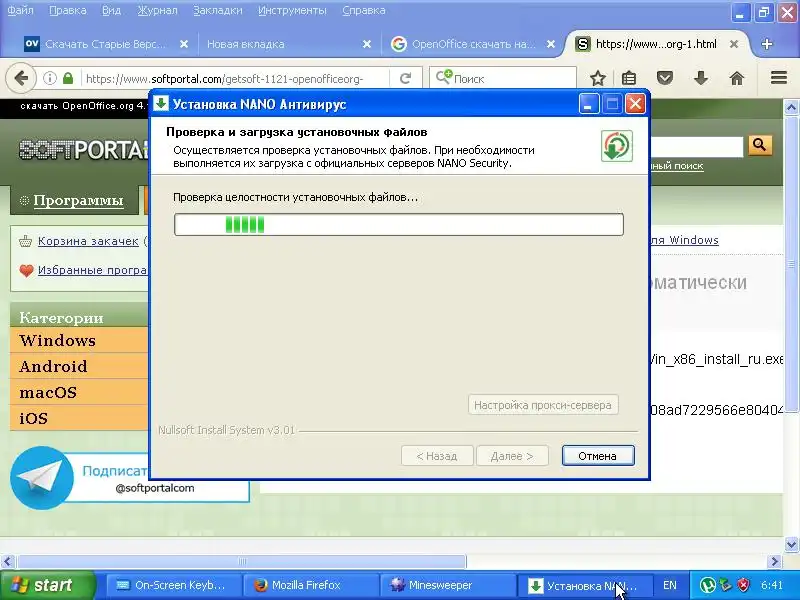Switch to Установка NANO taskbar item
800x600 pixels.
click(584, 585)
